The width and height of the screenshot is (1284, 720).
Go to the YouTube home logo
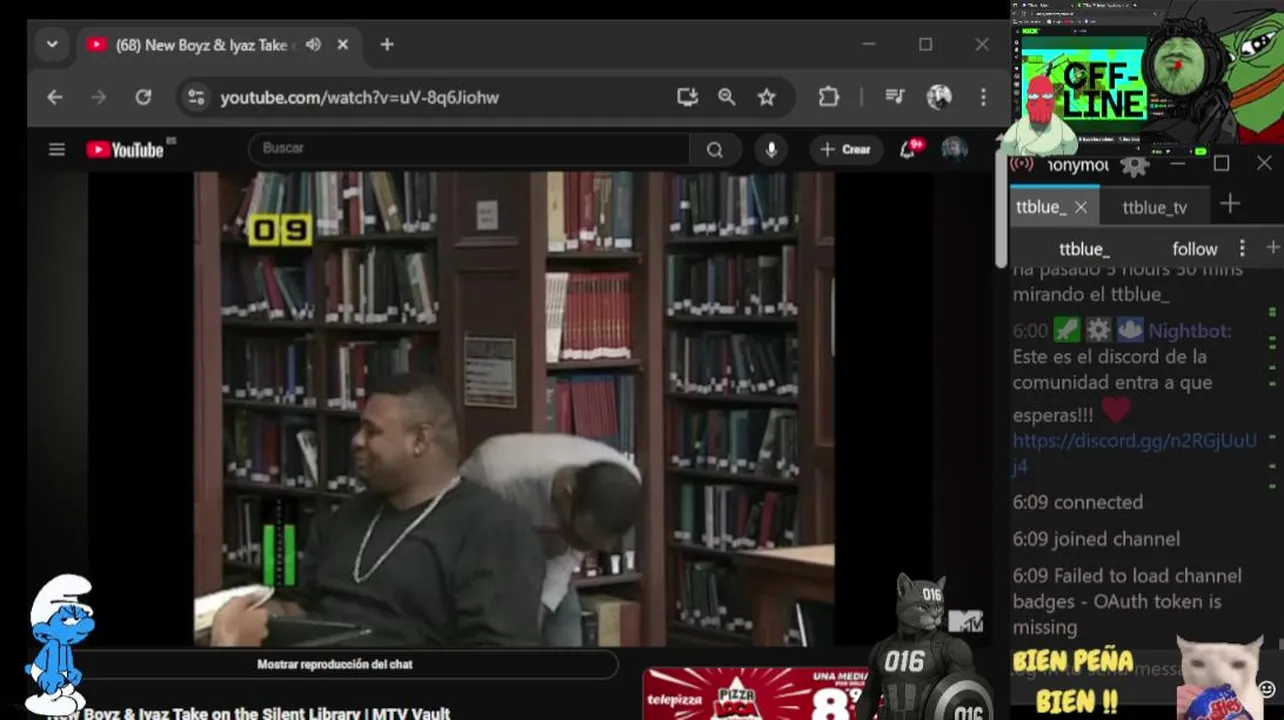point(125,150)
